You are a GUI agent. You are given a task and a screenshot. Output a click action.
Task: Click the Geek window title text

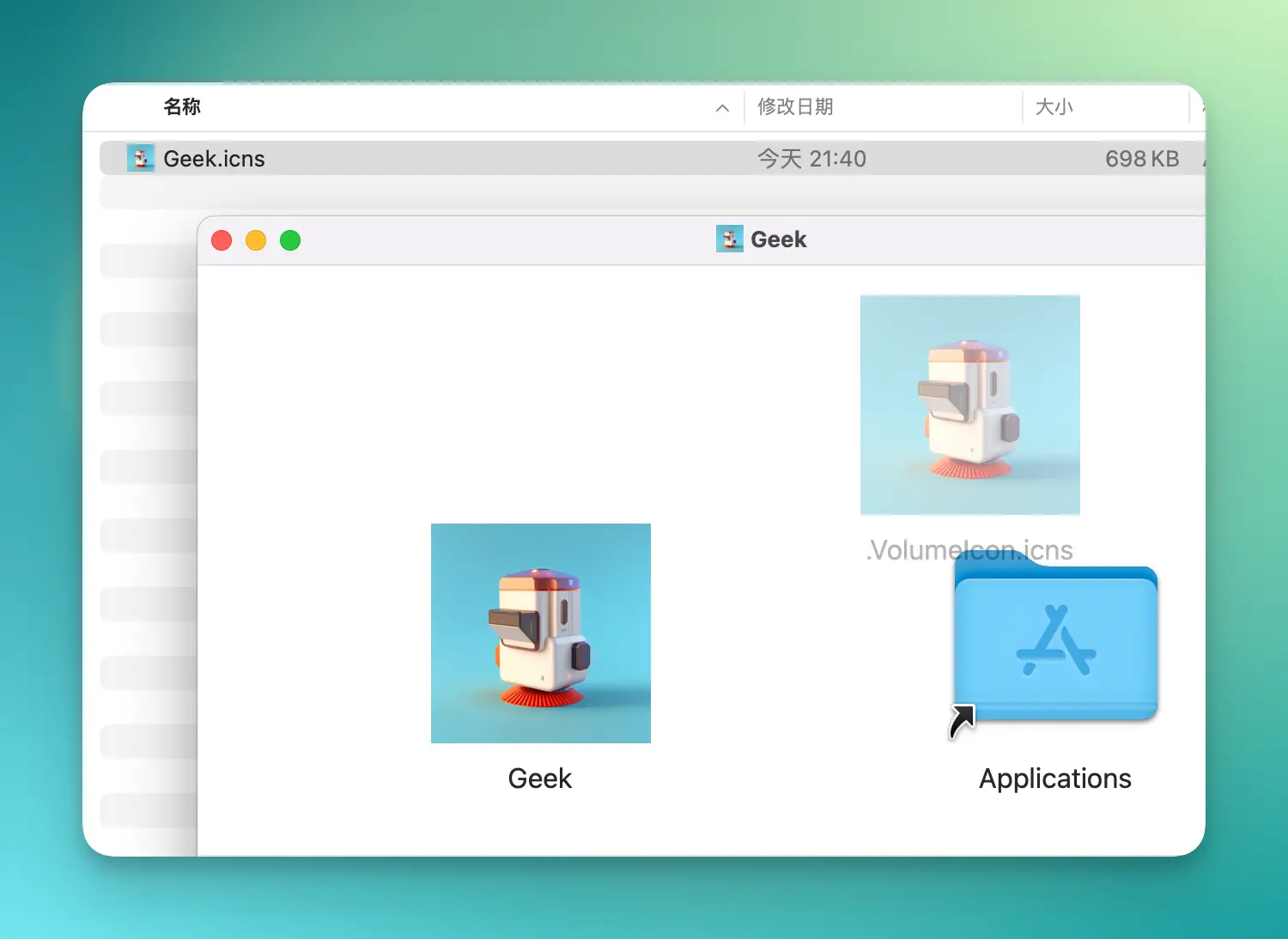click(779, 239)
